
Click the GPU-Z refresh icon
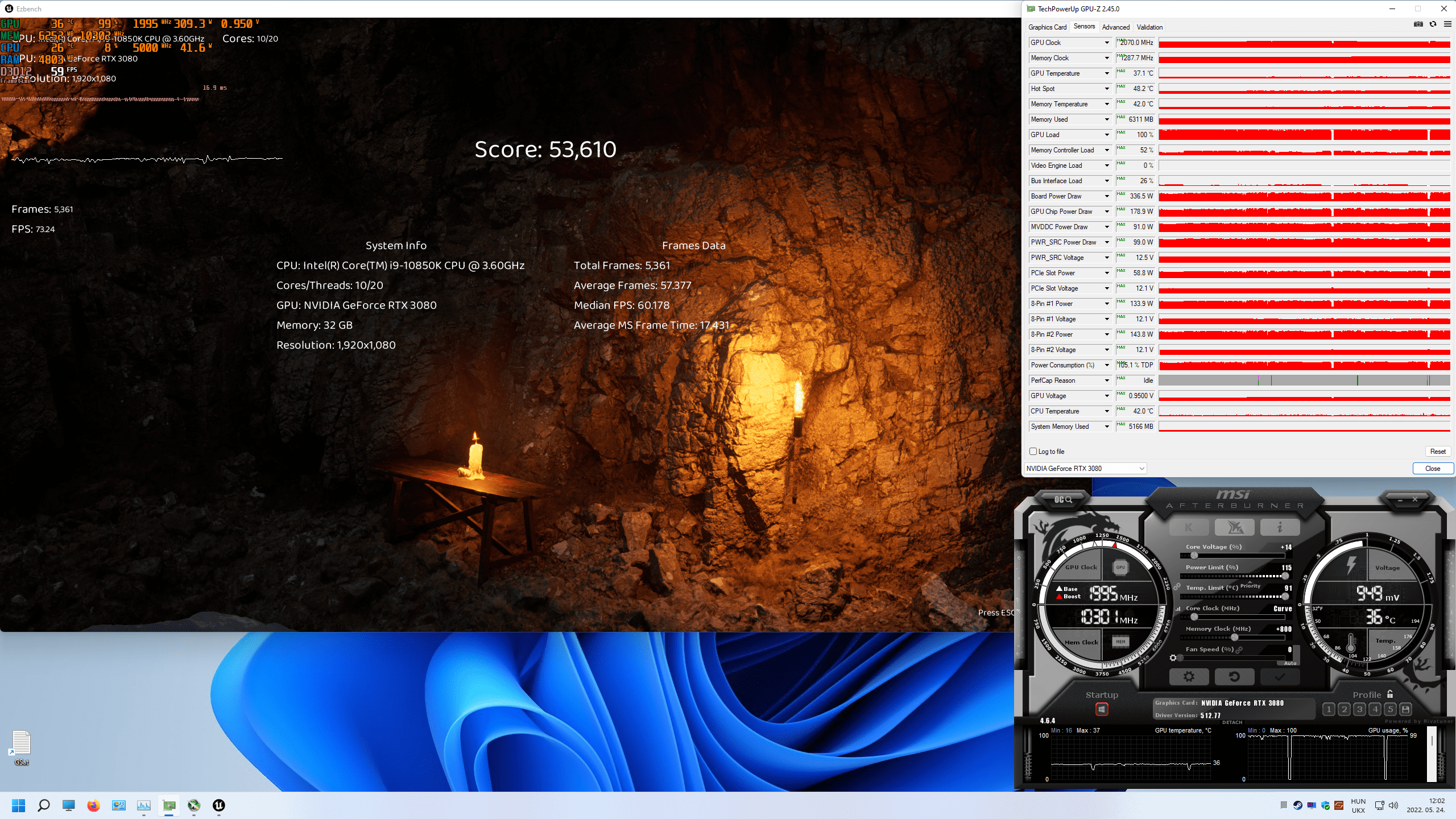[x=1433, y=24]
